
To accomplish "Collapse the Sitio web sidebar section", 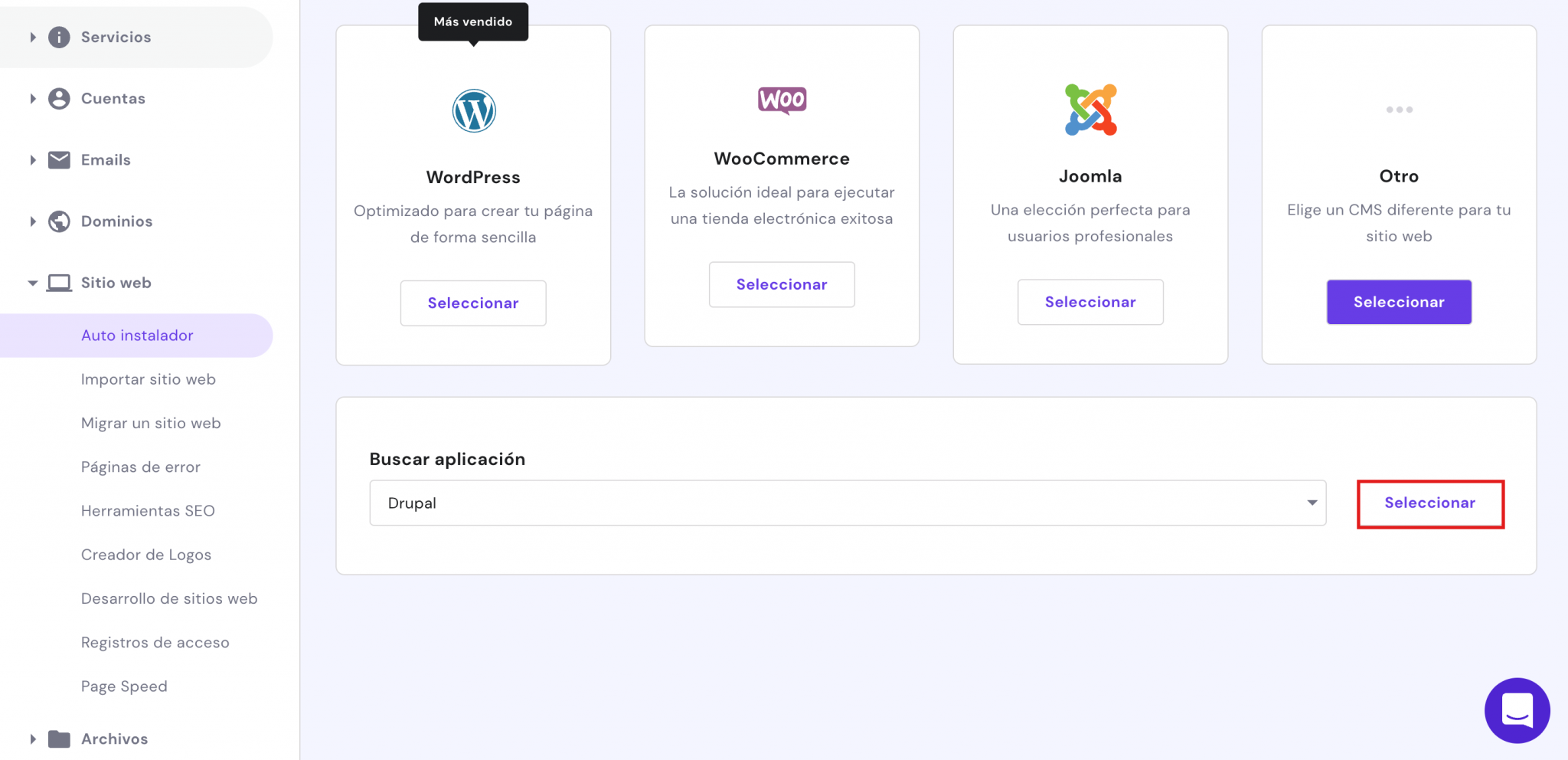I will coord(32,282).
